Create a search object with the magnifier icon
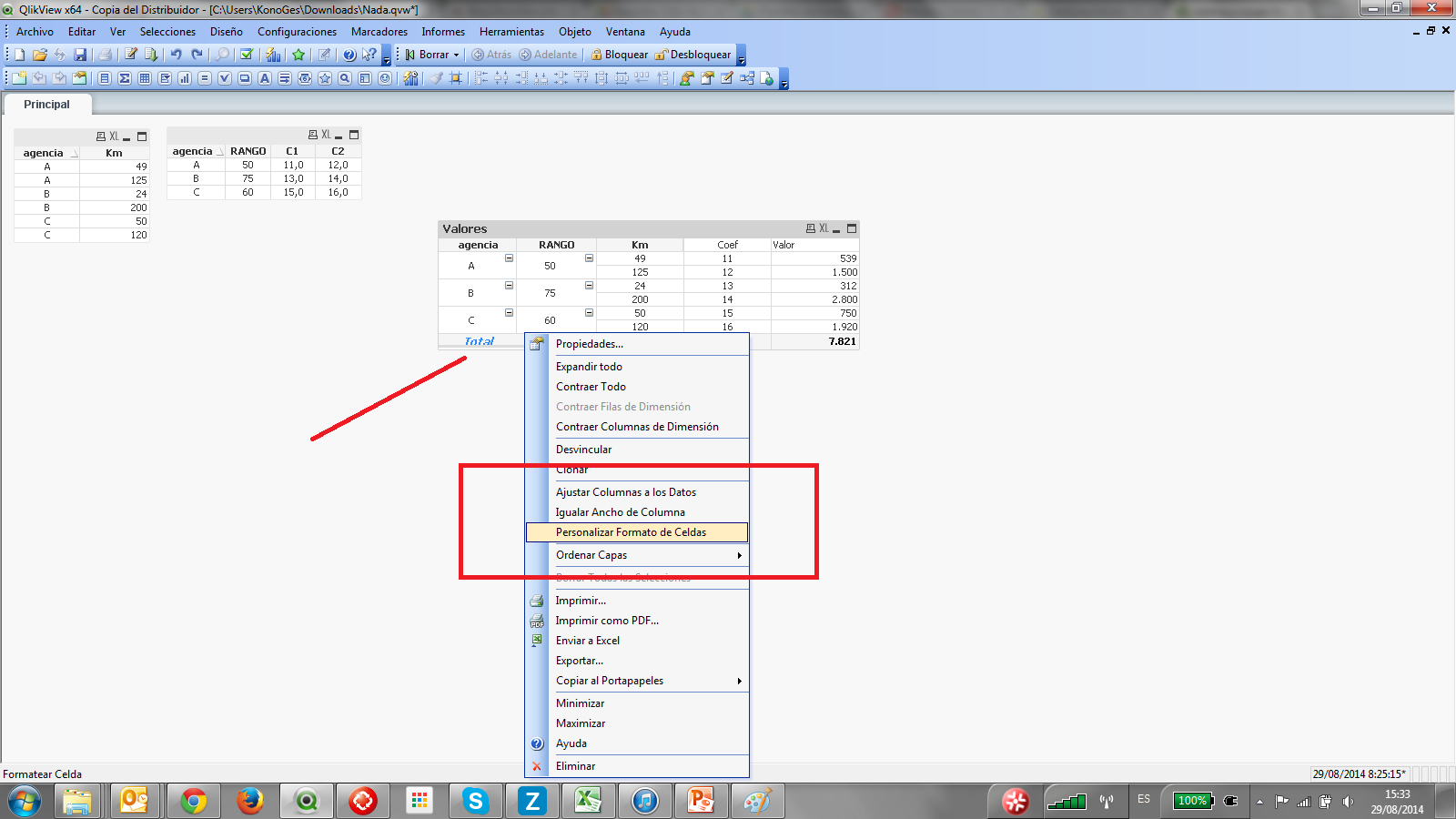Screen dimensions: 1456x819 [345, 78]
